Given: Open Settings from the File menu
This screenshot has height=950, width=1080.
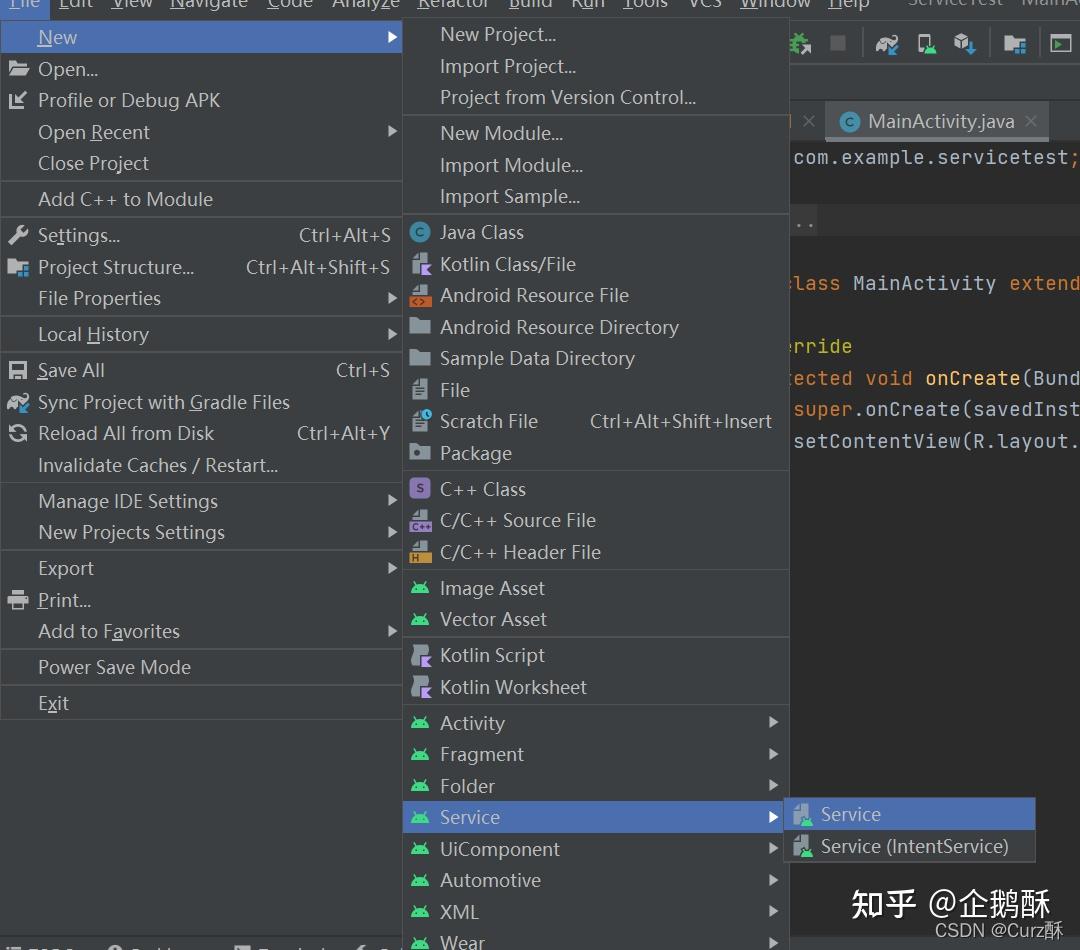Looking at the screenshot, I should tap(76, 235).
